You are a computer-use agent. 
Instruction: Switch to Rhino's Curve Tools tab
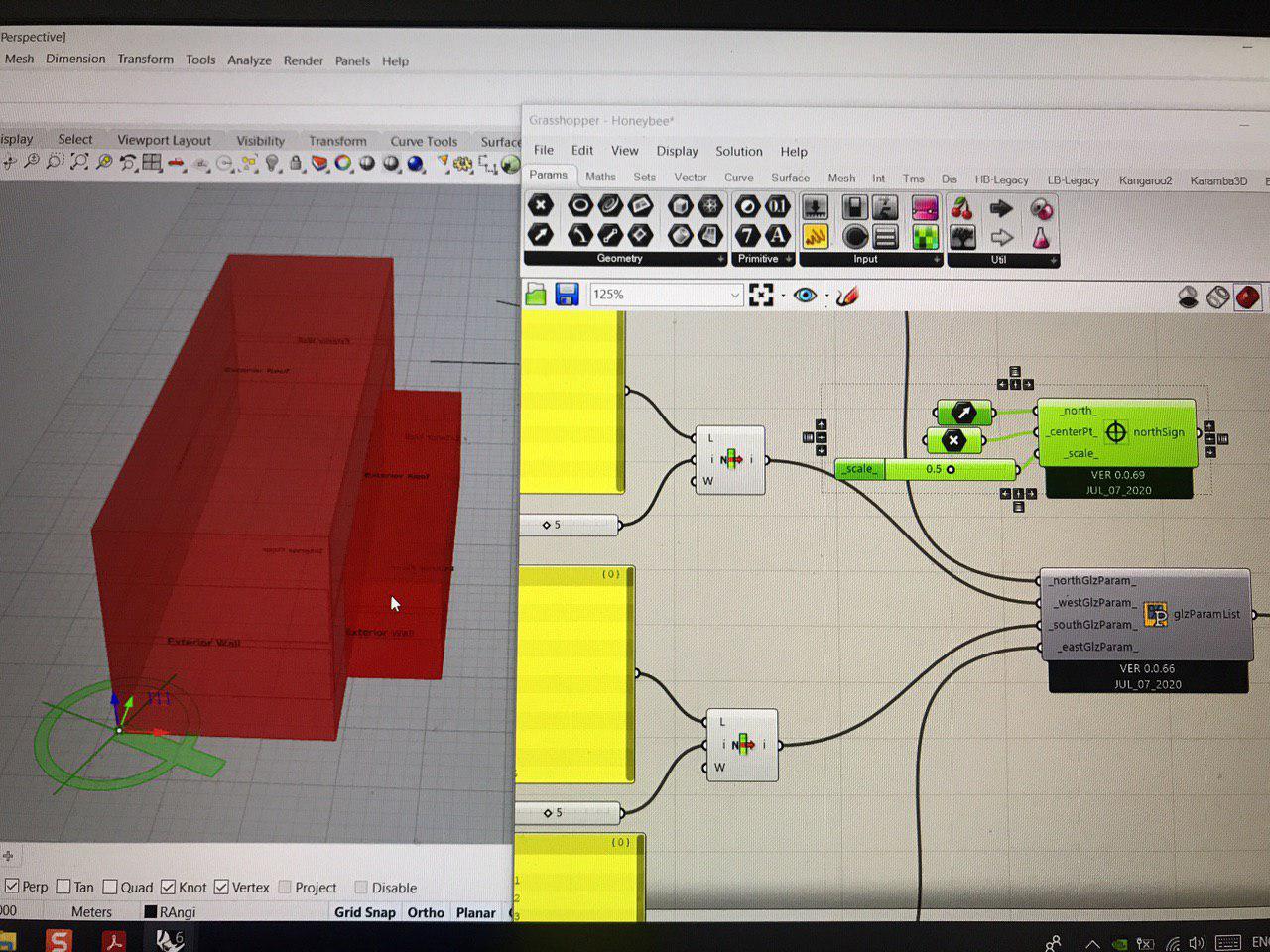pos(424,141)
